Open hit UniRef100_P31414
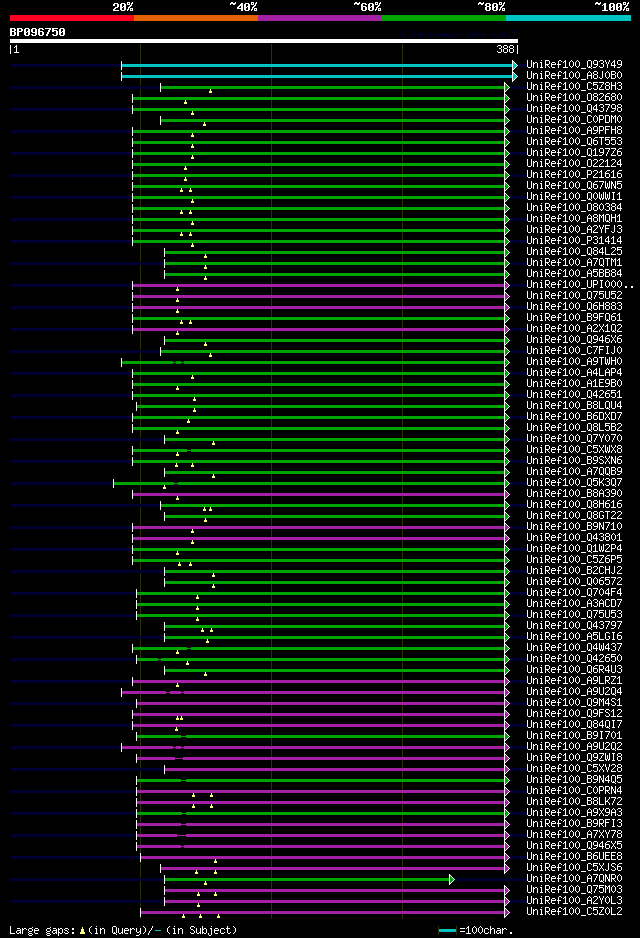This screenshot has height=938, width=640. point(574,240)
